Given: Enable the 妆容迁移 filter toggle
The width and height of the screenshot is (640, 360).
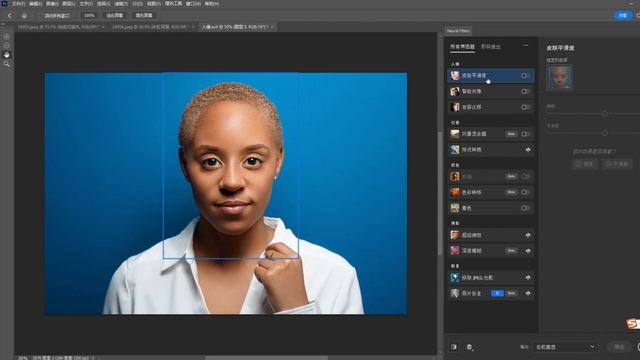Looking at the screenshot, I should click(x=525, y=107).
